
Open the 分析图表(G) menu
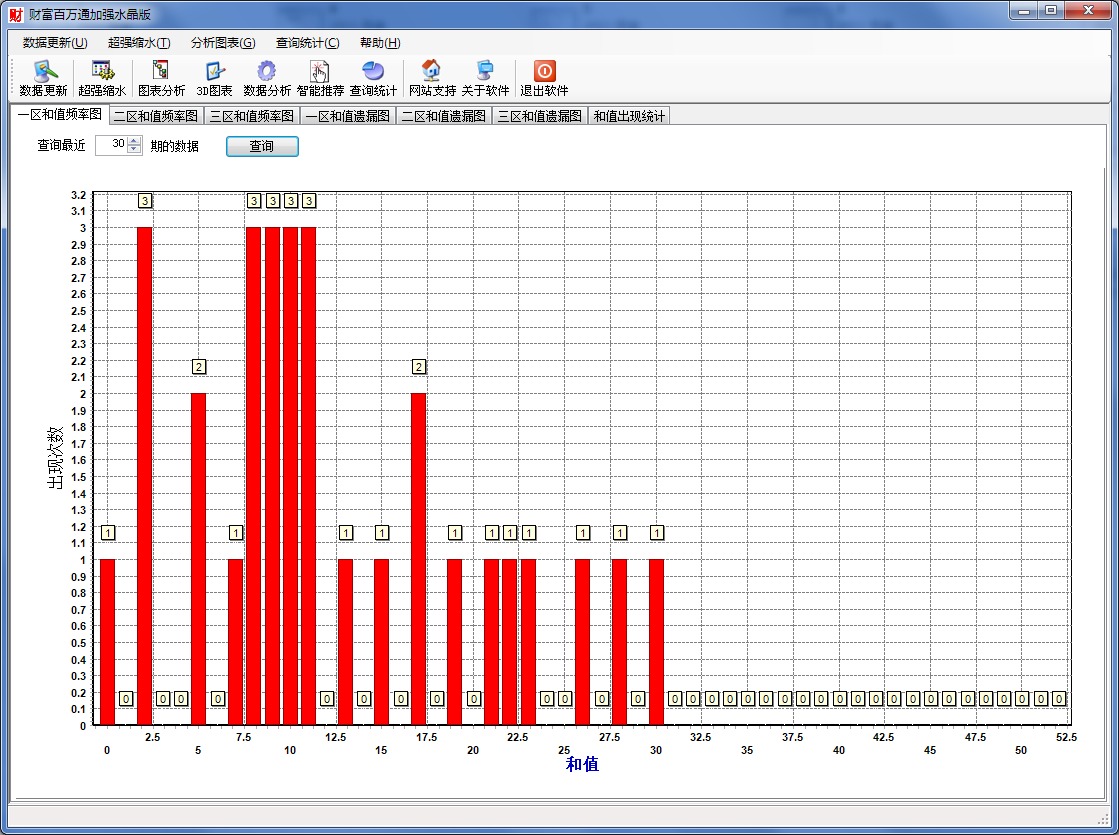223,43
